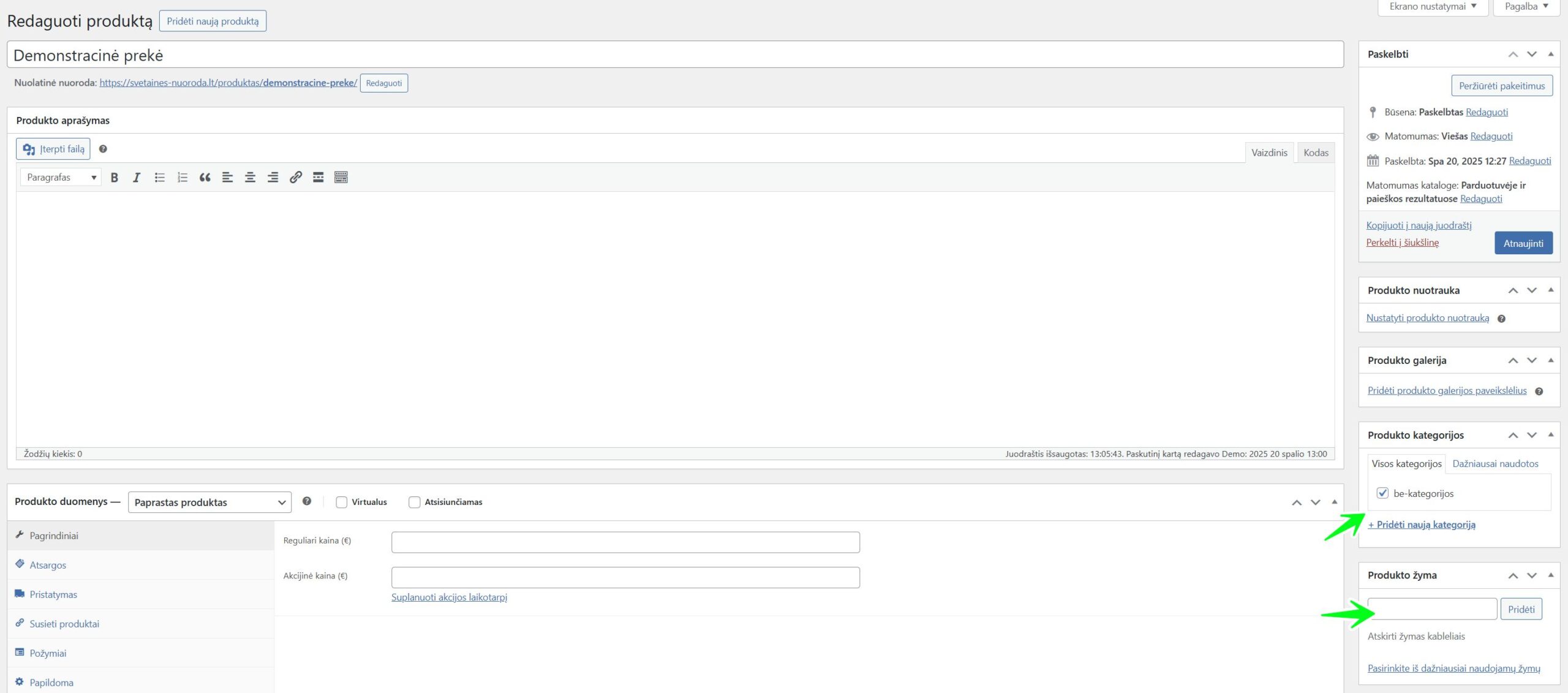Click the Atnaujinti button
The width and height of the screenshot is (1568, 693).
click(1523, 243)
